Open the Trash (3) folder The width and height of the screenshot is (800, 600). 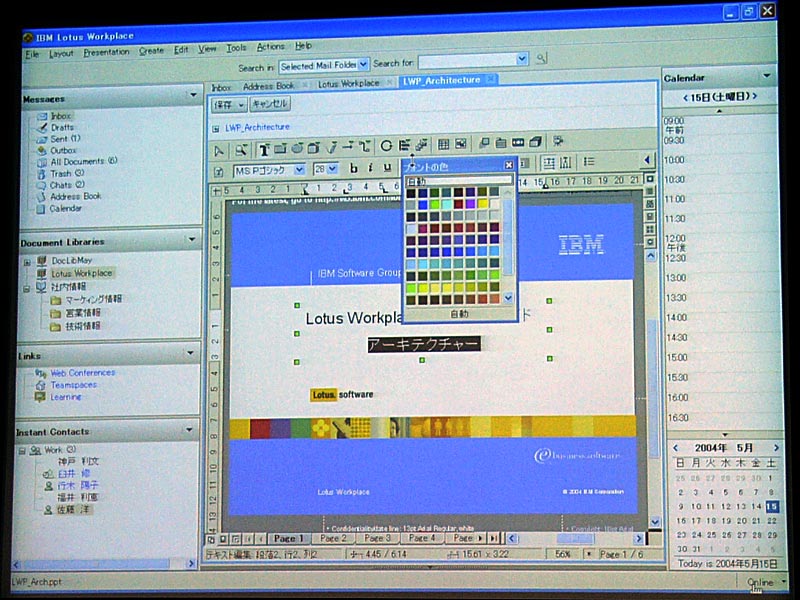[67, 173]
